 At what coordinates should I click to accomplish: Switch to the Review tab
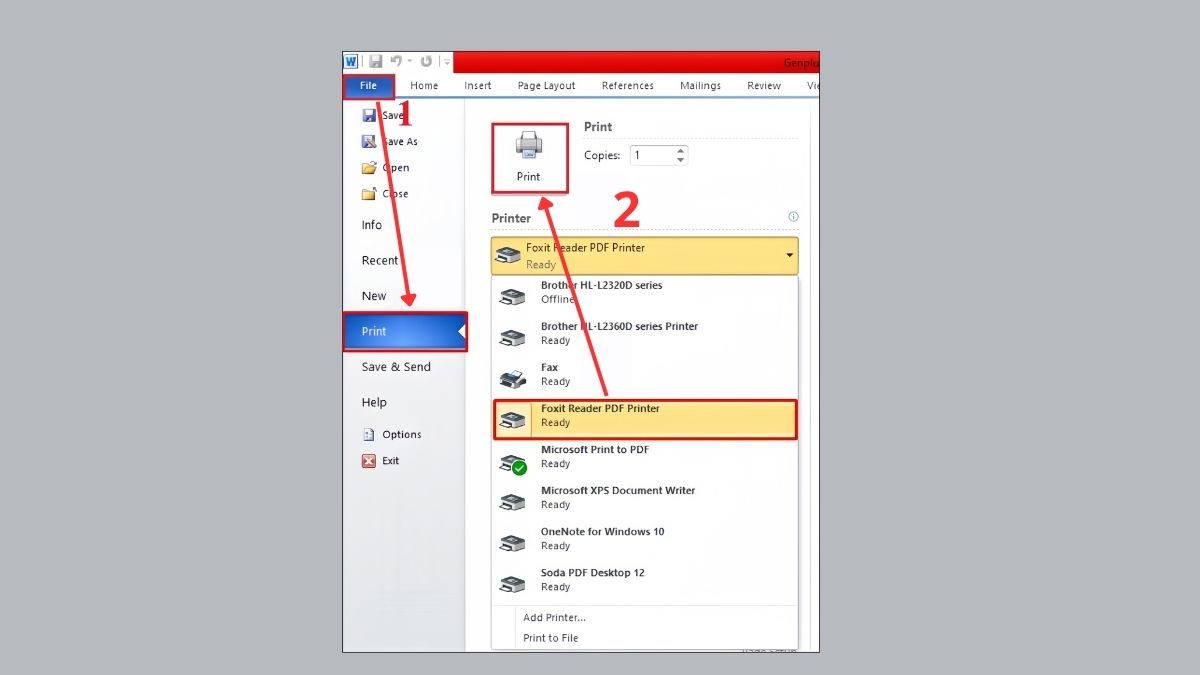764,86
